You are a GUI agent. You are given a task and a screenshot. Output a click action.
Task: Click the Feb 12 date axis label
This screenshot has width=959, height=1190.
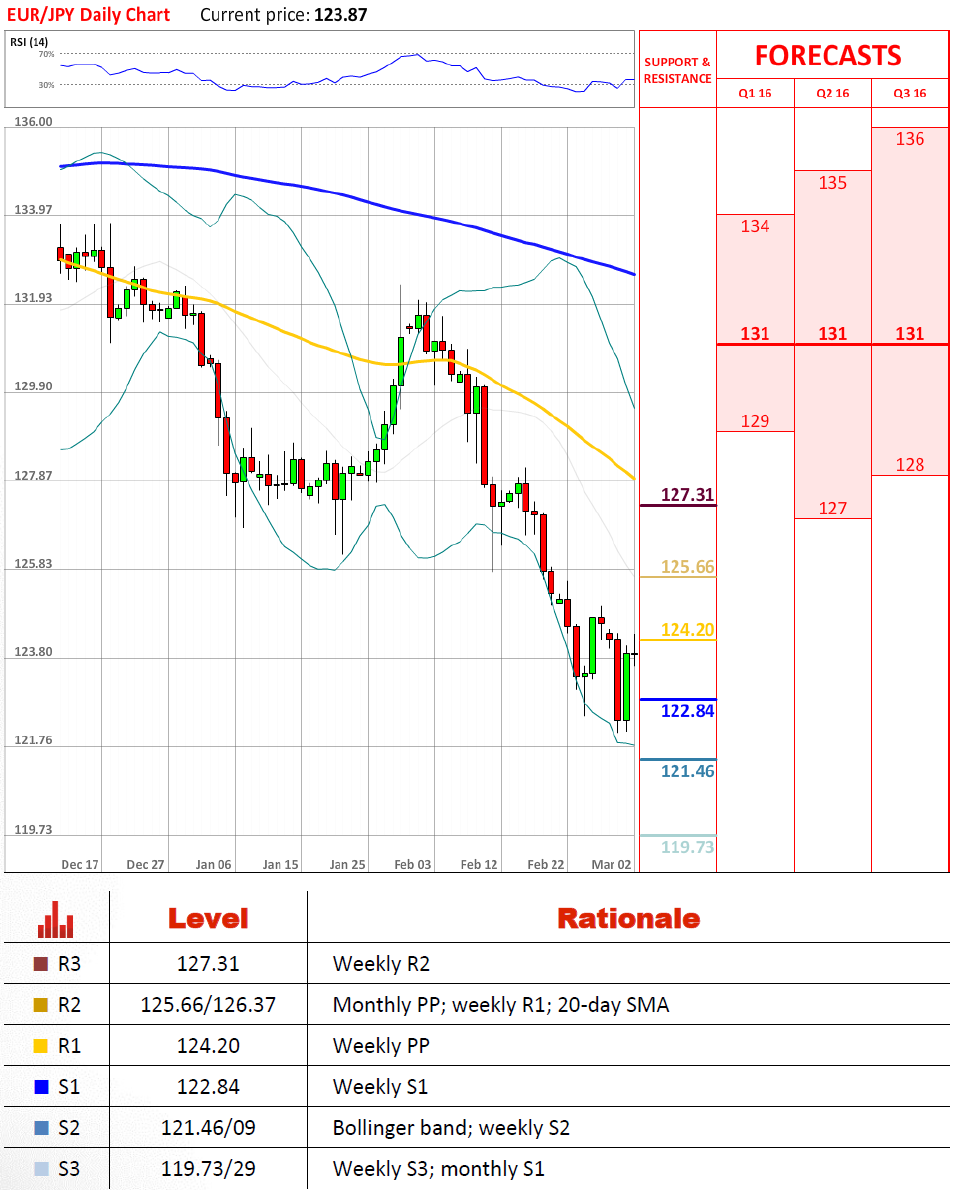(x=479, y=864)
